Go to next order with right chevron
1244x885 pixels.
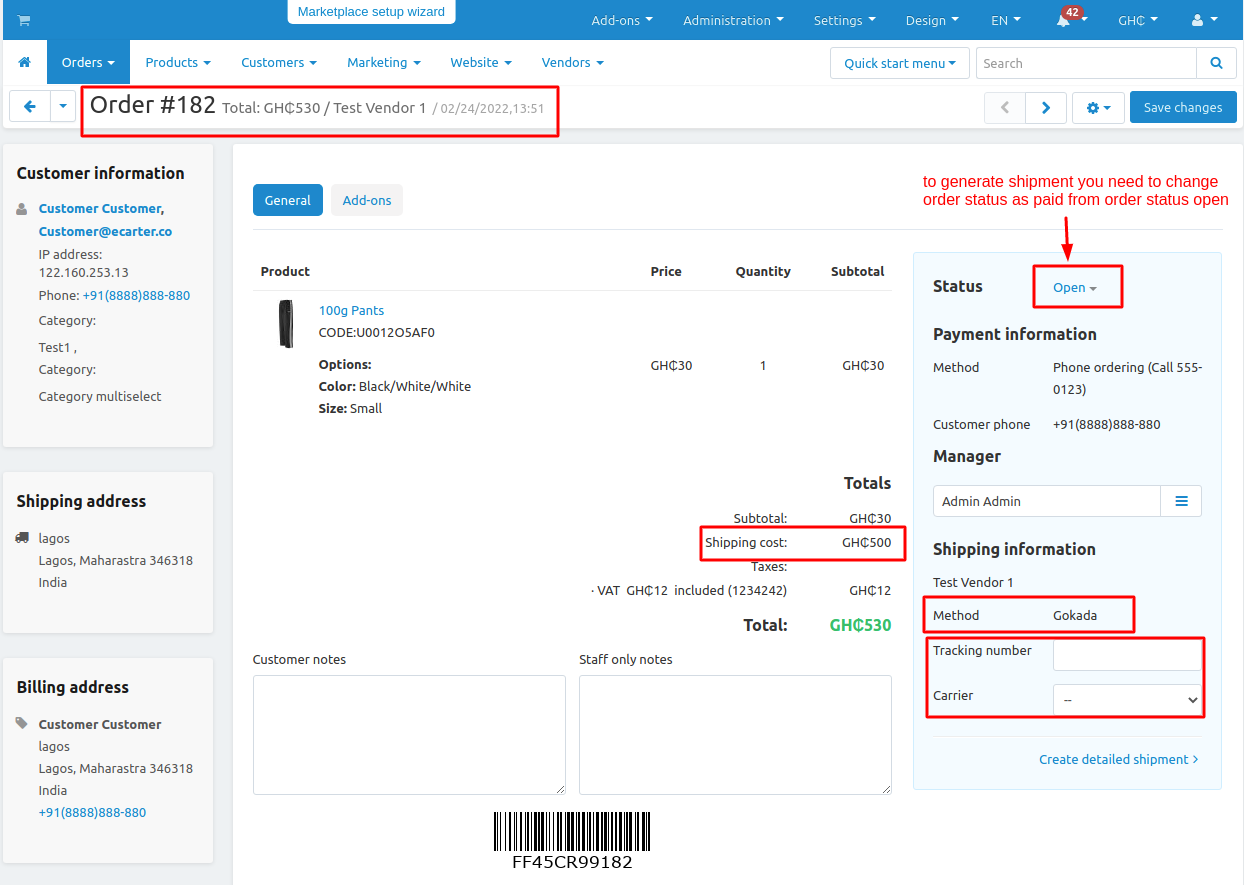(x=1045, y=107)
